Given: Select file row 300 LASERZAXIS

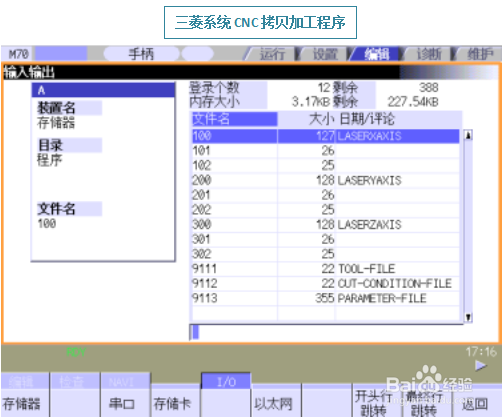Looking at the screenshot, I should point(326,224).
